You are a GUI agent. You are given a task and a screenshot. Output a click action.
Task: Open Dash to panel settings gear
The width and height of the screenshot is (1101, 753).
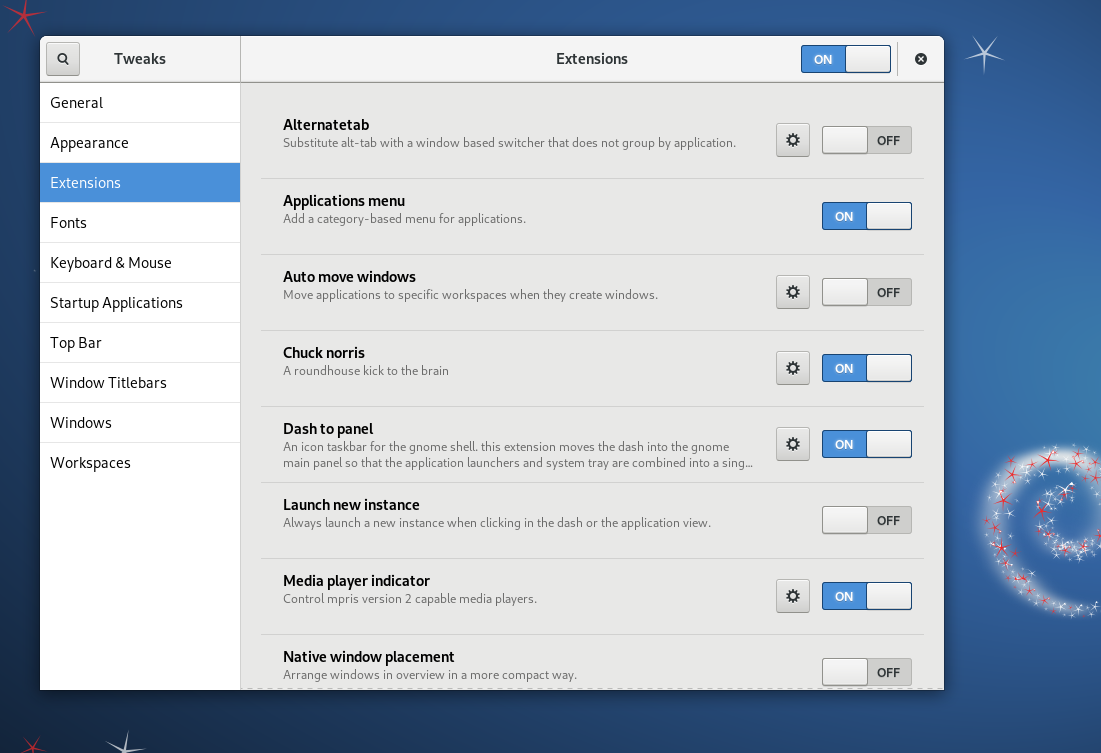click(793, 444)
